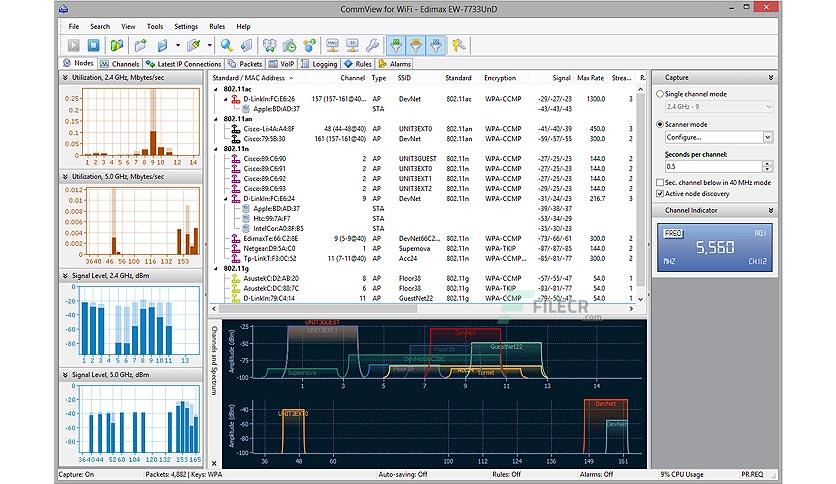Open the MAC aliases monitor icon
Image resolution: width=836 pixels, height=484 pixels.
[x=333, y=46]
